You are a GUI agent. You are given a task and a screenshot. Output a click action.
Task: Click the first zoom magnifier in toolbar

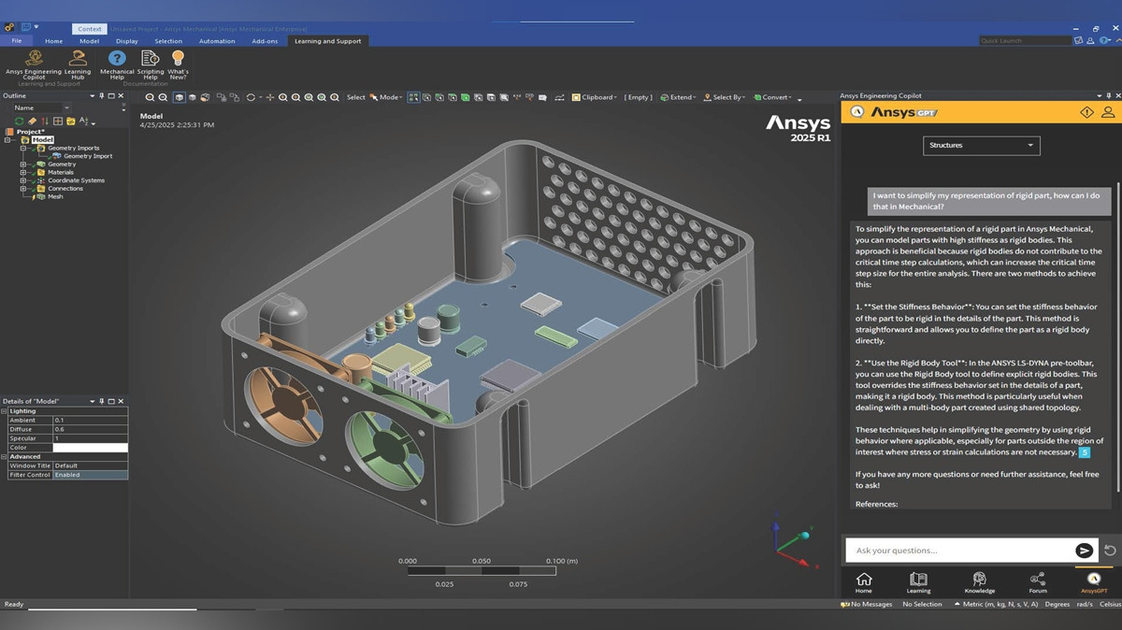pos(150,97)
